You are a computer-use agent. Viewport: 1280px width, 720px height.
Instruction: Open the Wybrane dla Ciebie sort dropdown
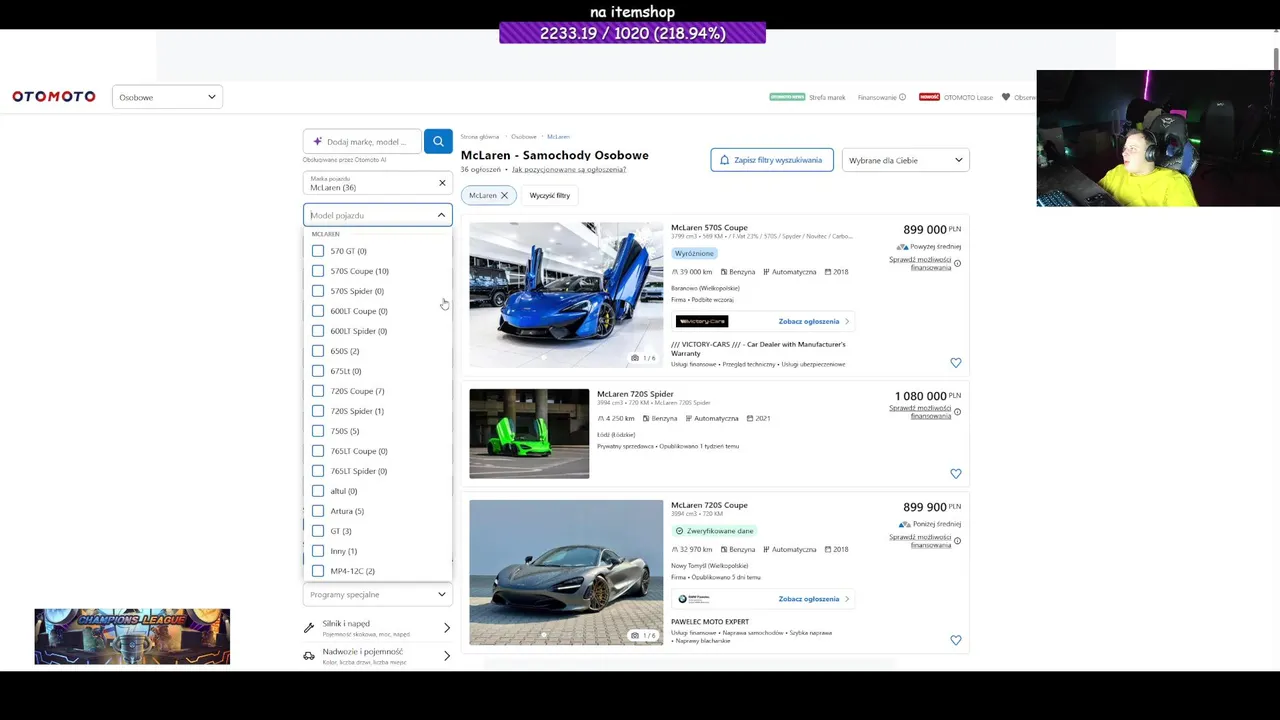905,160
